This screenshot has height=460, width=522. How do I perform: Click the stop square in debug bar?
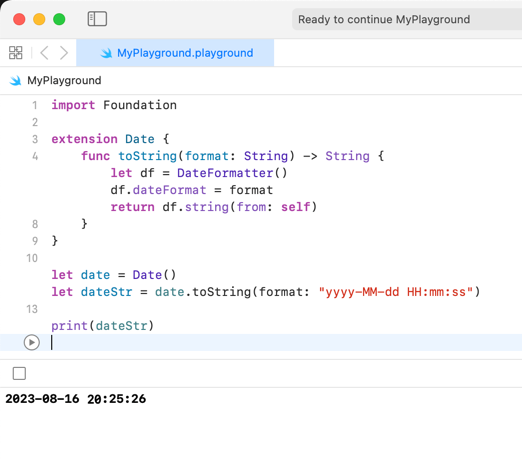pos(19,373)
